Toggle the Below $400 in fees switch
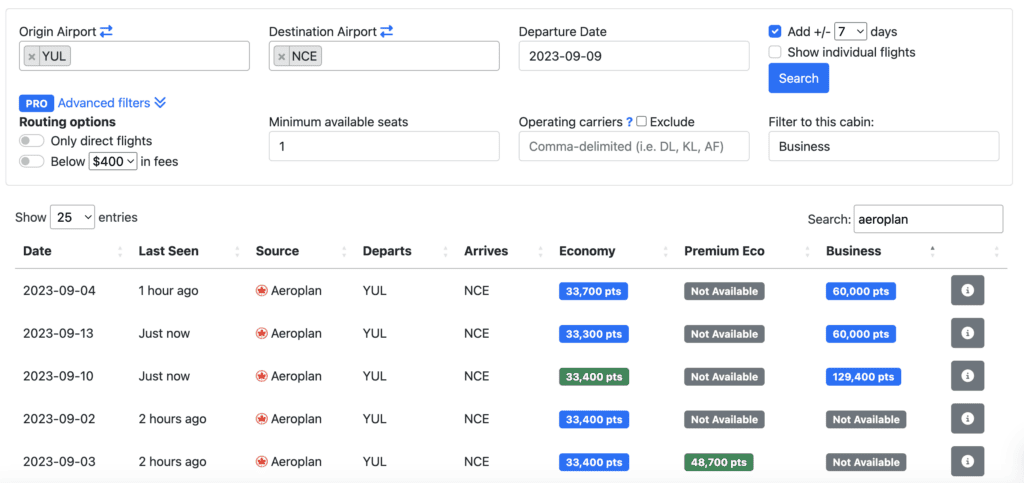1024x483 pixels. point(31,161)
